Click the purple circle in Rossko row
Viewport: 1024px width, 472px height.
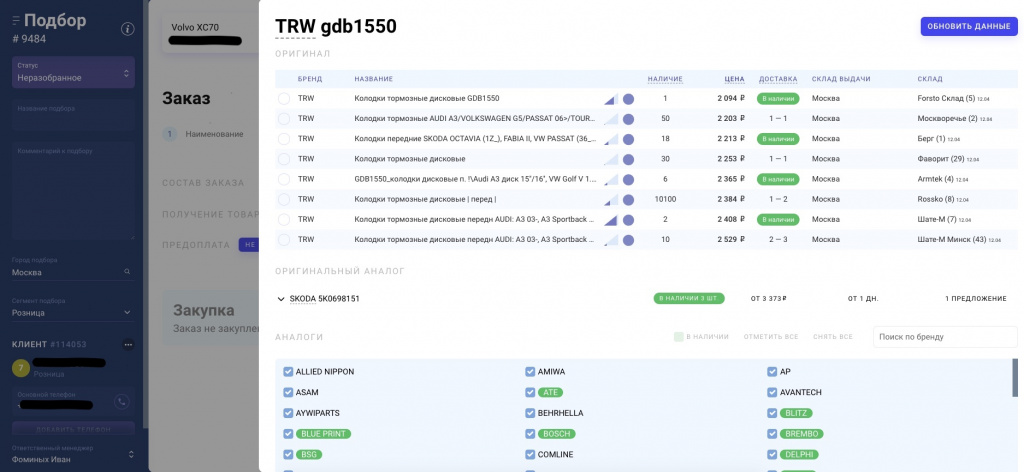(x=628, y=199)
